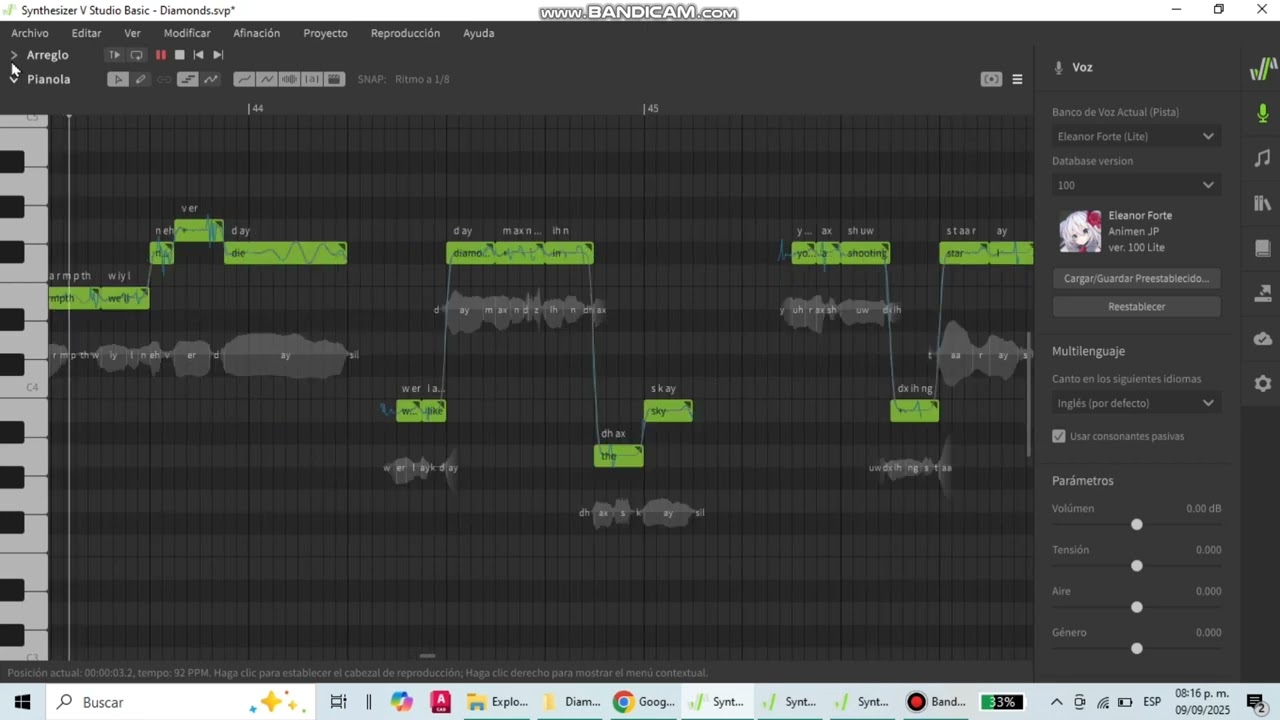Click the Reestablecer button

pyautogui.click(x=1136, y=306)
